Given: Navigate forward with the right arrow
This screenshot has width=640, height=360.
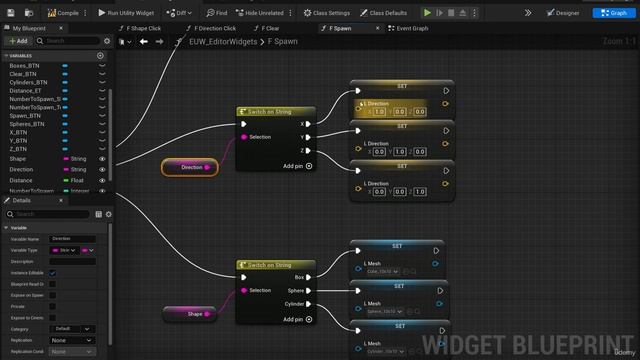Looking at the screenshot, I should click(160, 42).
